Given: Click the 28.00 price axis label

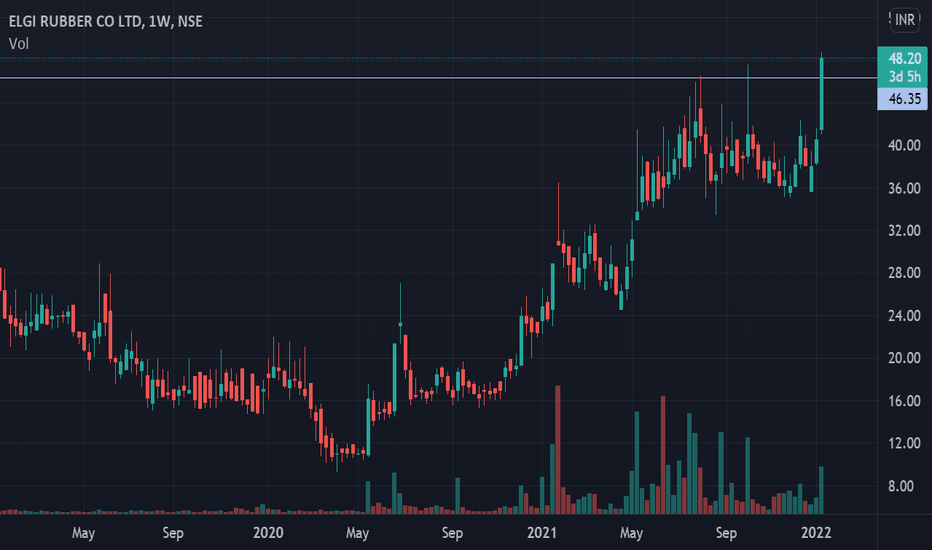Looking at the screenshot, I should tap(903, 273).
